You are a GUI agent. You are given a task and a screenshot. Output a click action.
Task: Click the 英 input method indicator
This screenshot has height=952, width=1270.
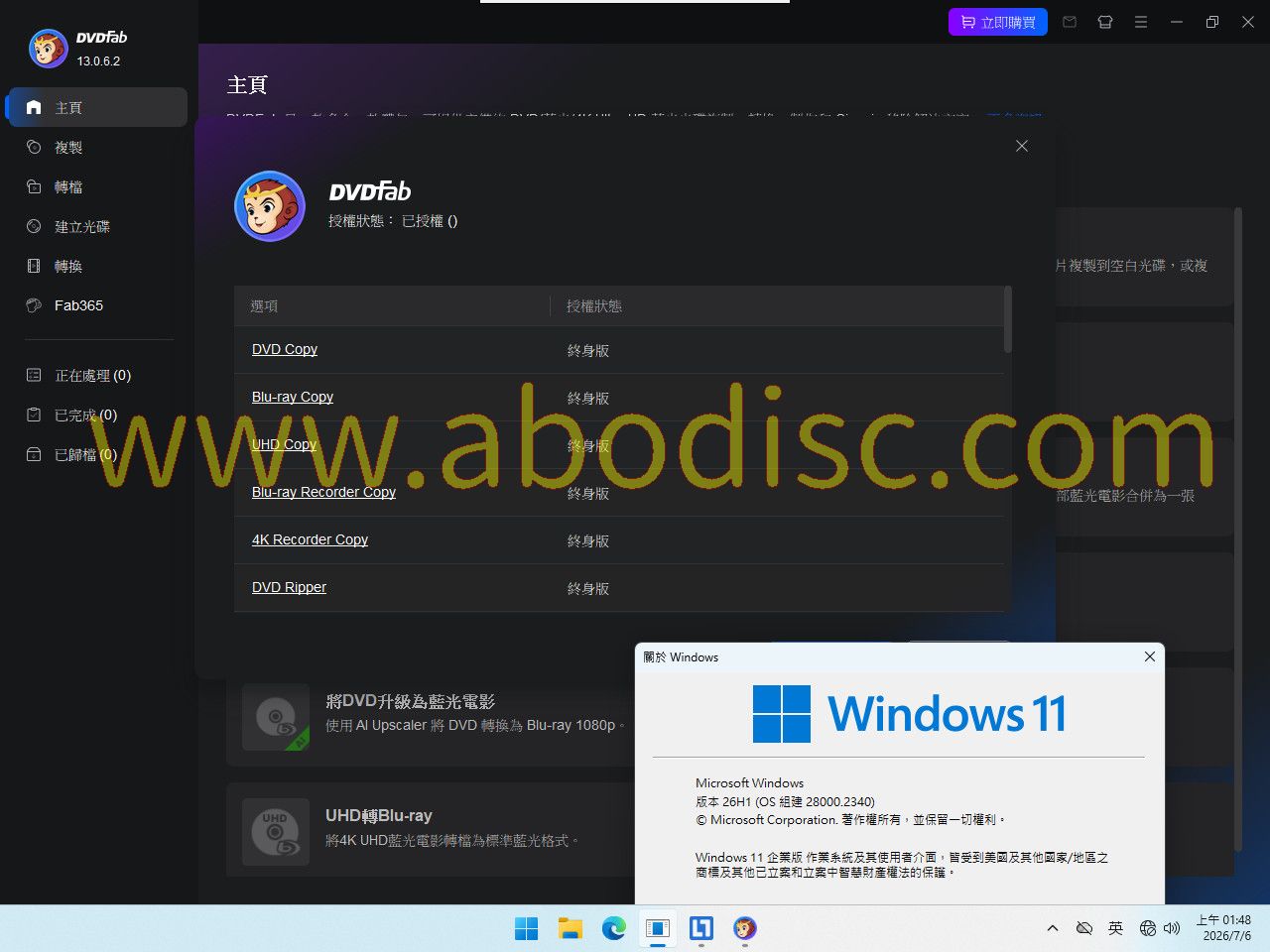click(x=1116, y=928)
